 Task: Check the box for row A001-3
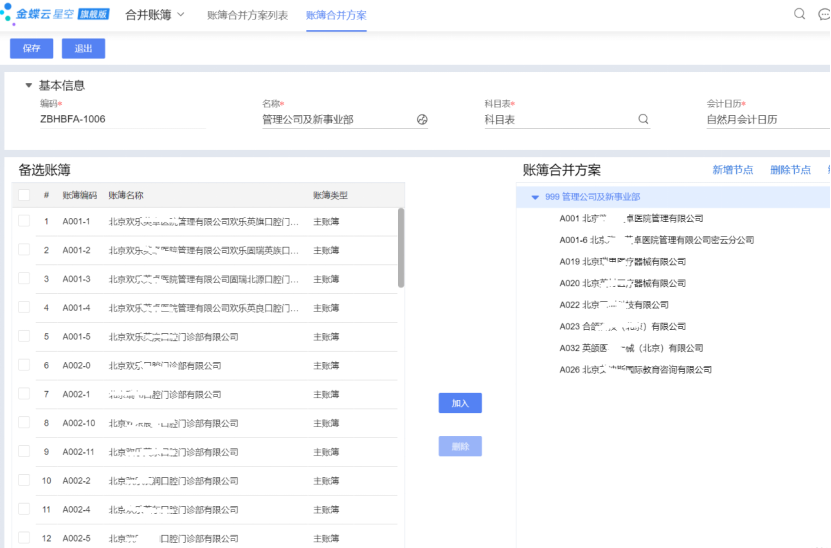point(24,278)
